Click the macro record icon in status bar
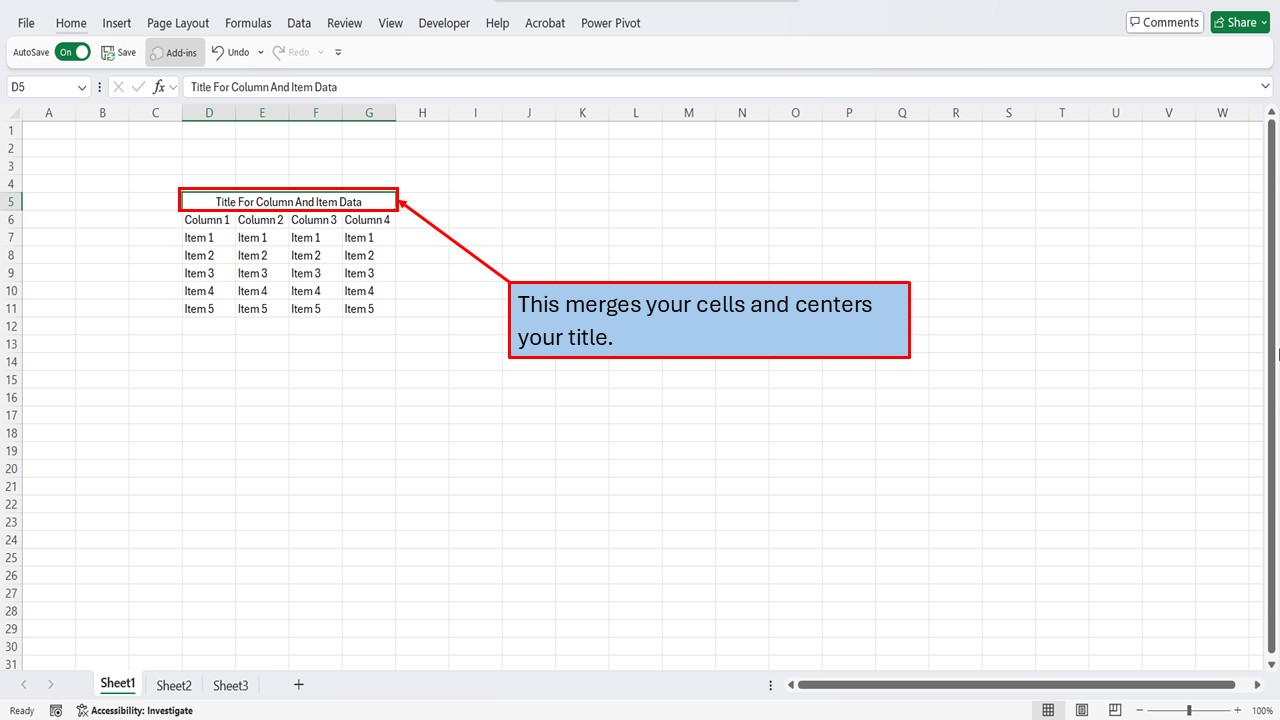 pos(56,710)
